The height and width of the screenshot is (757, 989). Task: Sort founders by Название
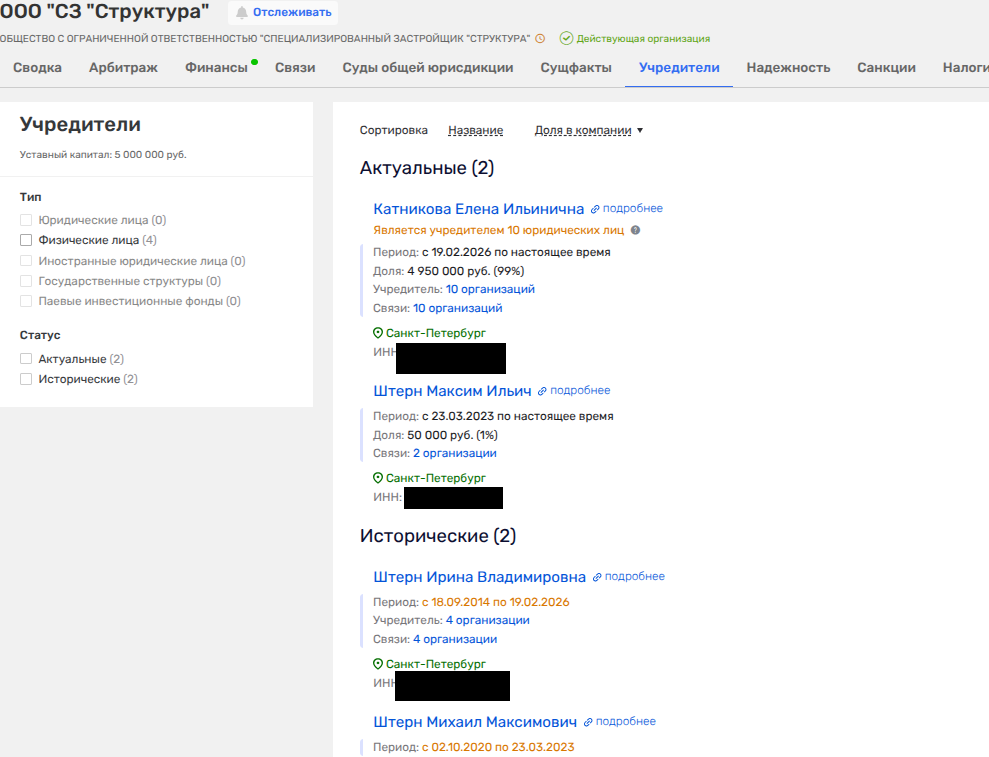tap(475, 130)
